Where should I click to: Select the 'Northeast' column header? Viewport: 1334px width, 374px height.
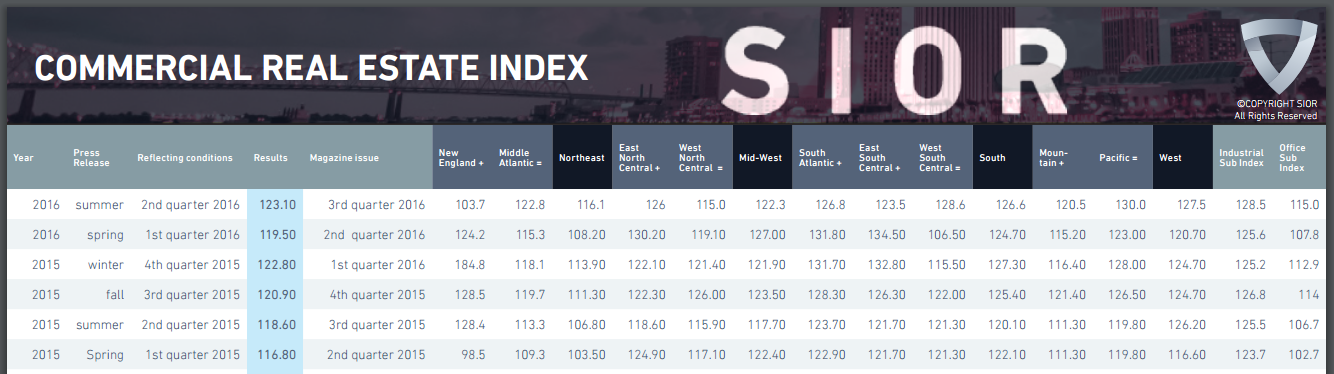[x=582, y=158]
